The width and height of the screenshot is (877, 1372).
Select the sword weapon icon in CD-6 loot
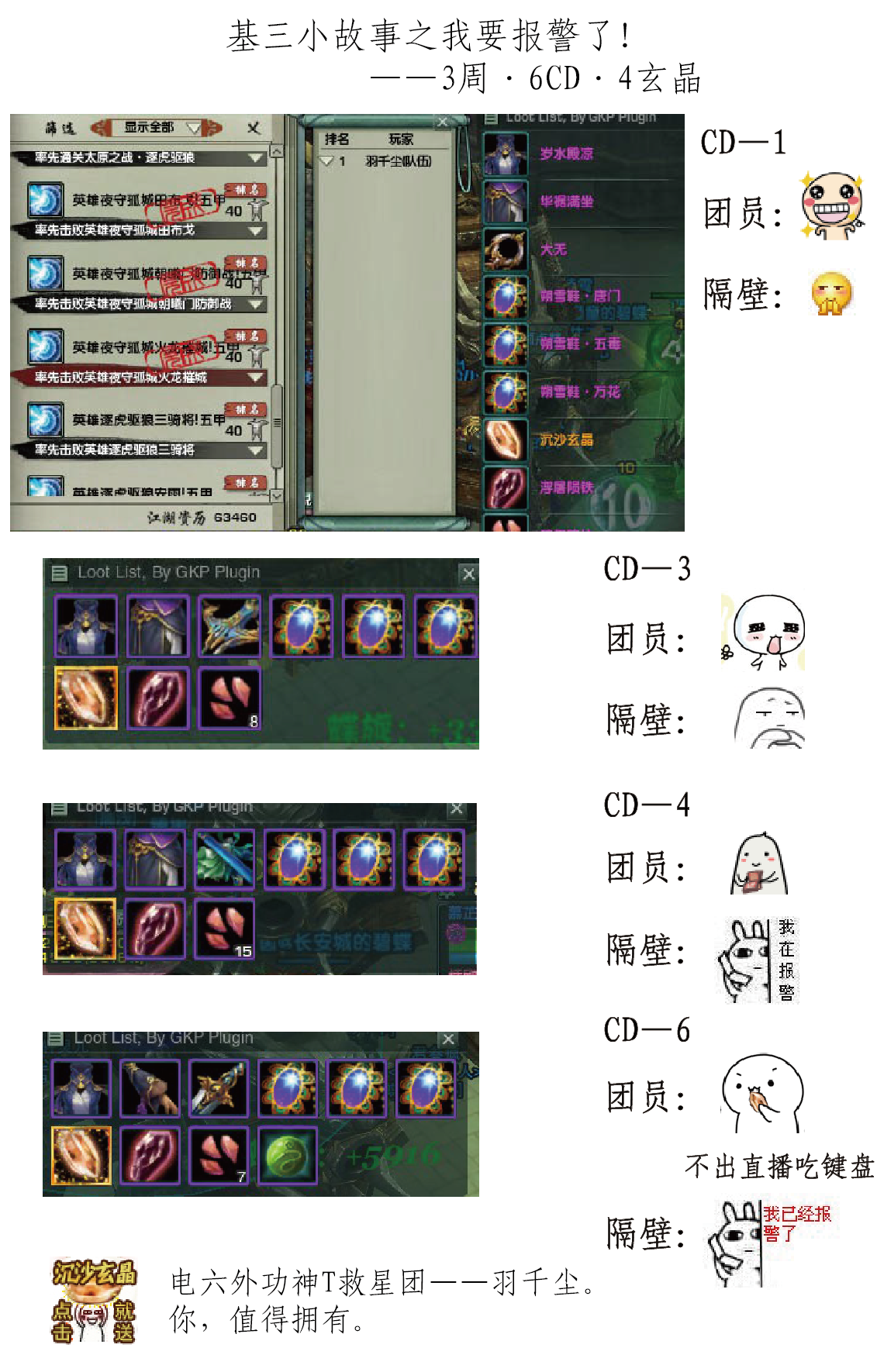coord(219,1088)
